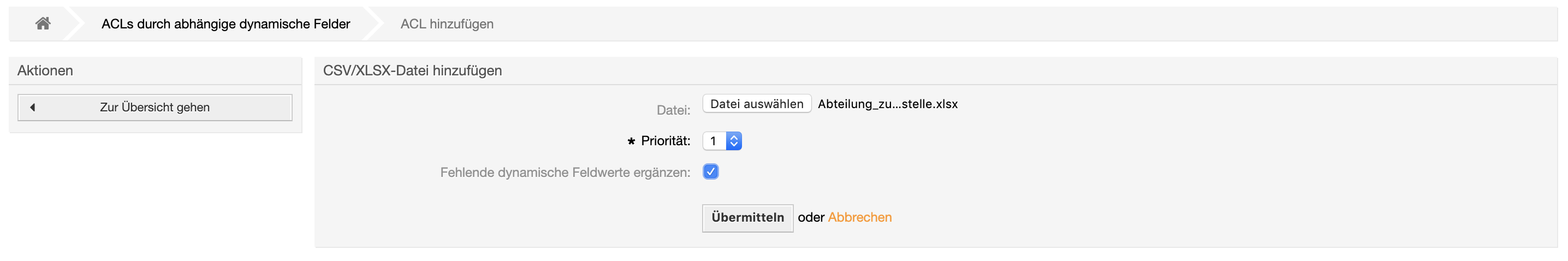Go back via Zur Übersicht gehen text
1568x261 pixels.
155,108
